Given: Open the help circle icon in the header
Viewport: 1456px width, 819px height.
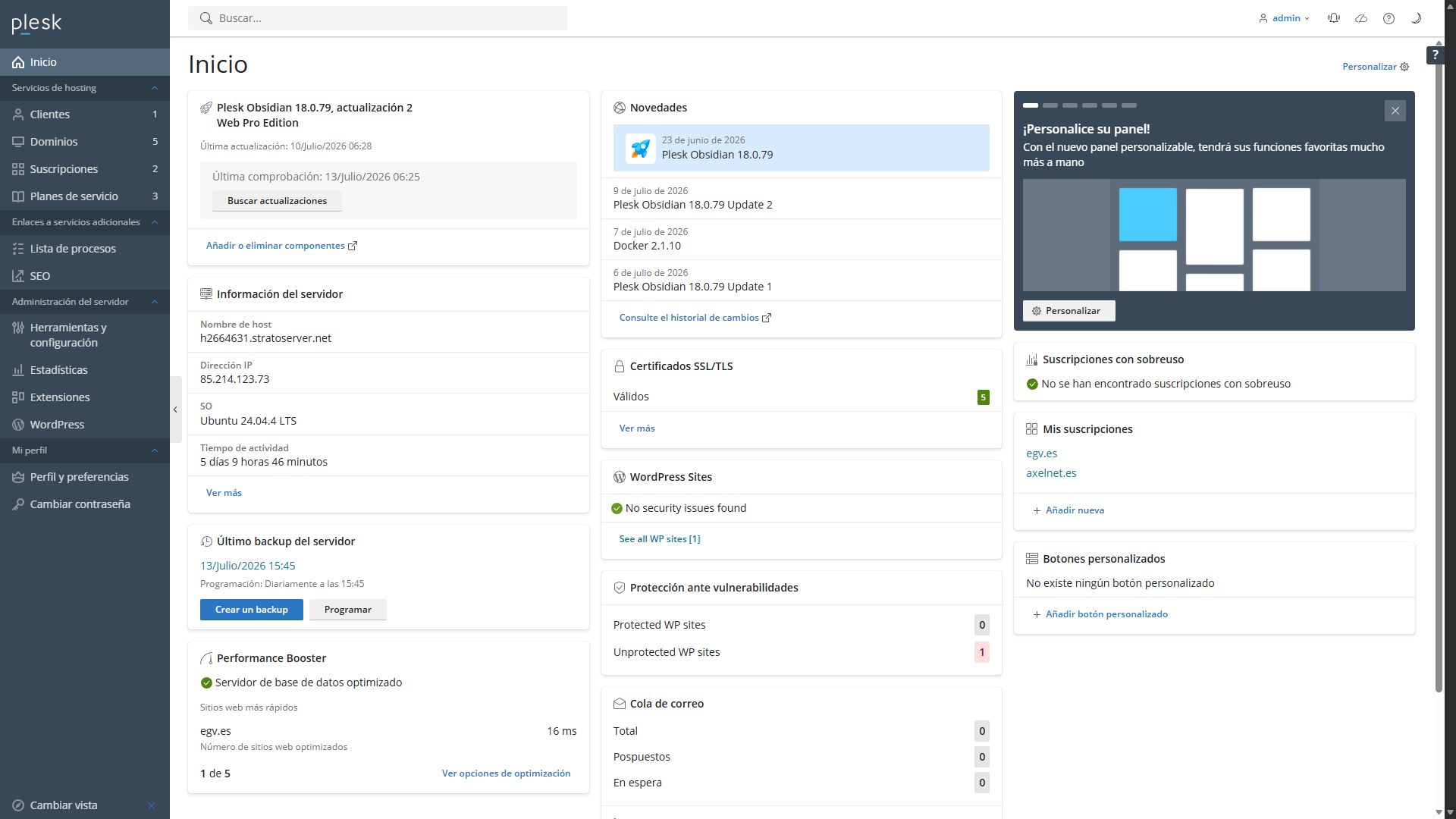Looking at the screenshot, I should (1389, 18).
